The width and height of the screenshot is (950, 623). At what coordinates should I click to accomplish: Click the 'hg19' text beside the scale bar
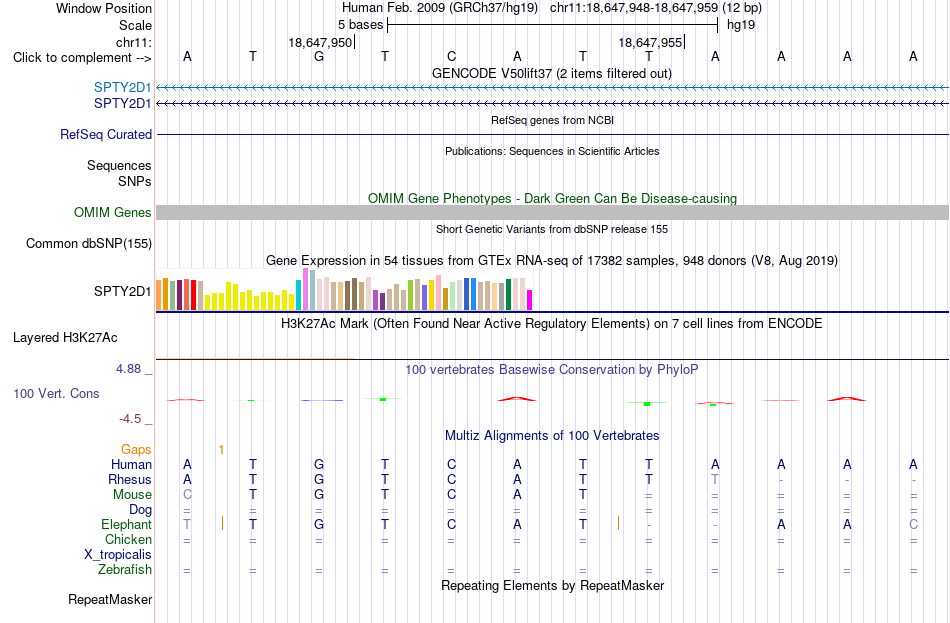pos(741,25)
